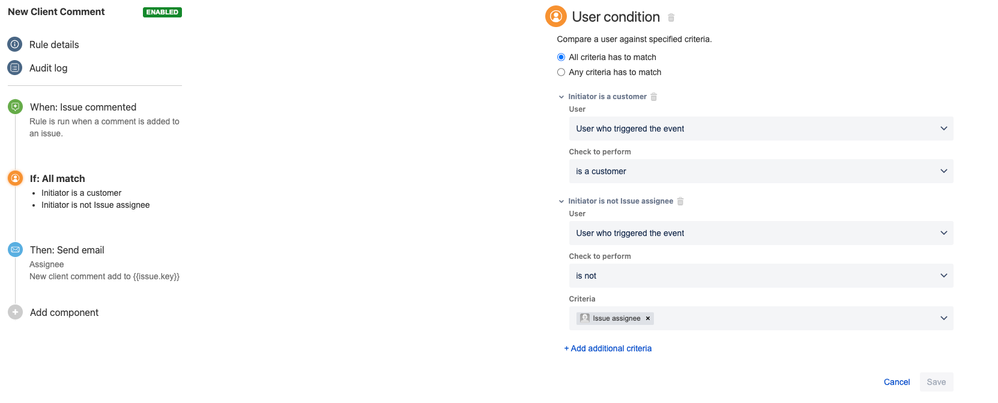Screen dimensions: 998x403
Task: Open the Audit log menu item
Action: 48,68
